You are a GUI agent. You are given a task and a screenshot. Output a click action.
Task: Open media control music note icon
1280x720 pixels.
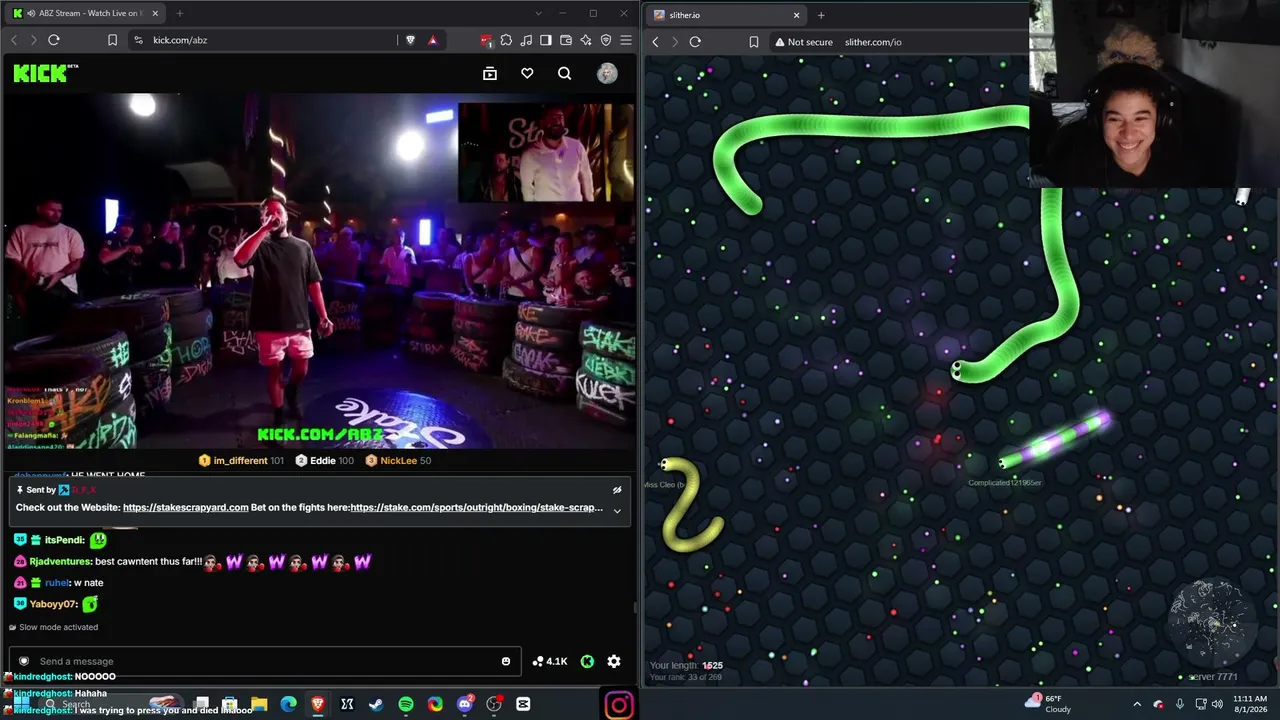526,40
